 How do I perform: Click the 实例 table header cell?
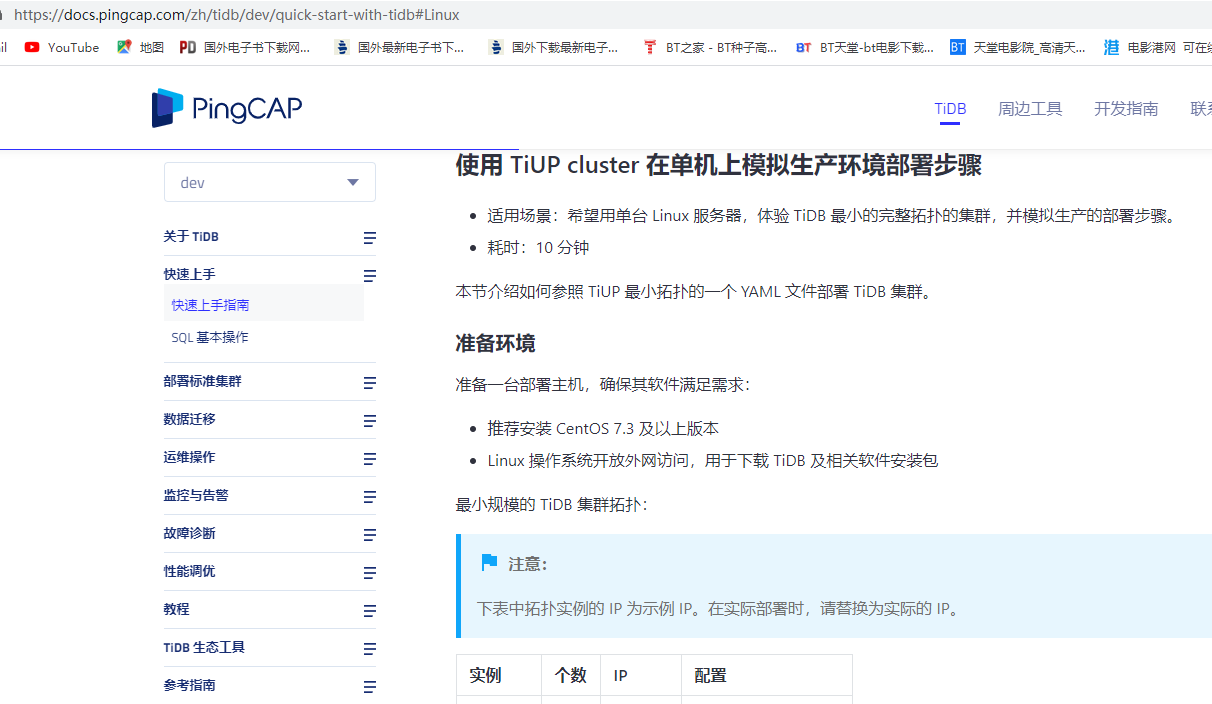(499, 676)
